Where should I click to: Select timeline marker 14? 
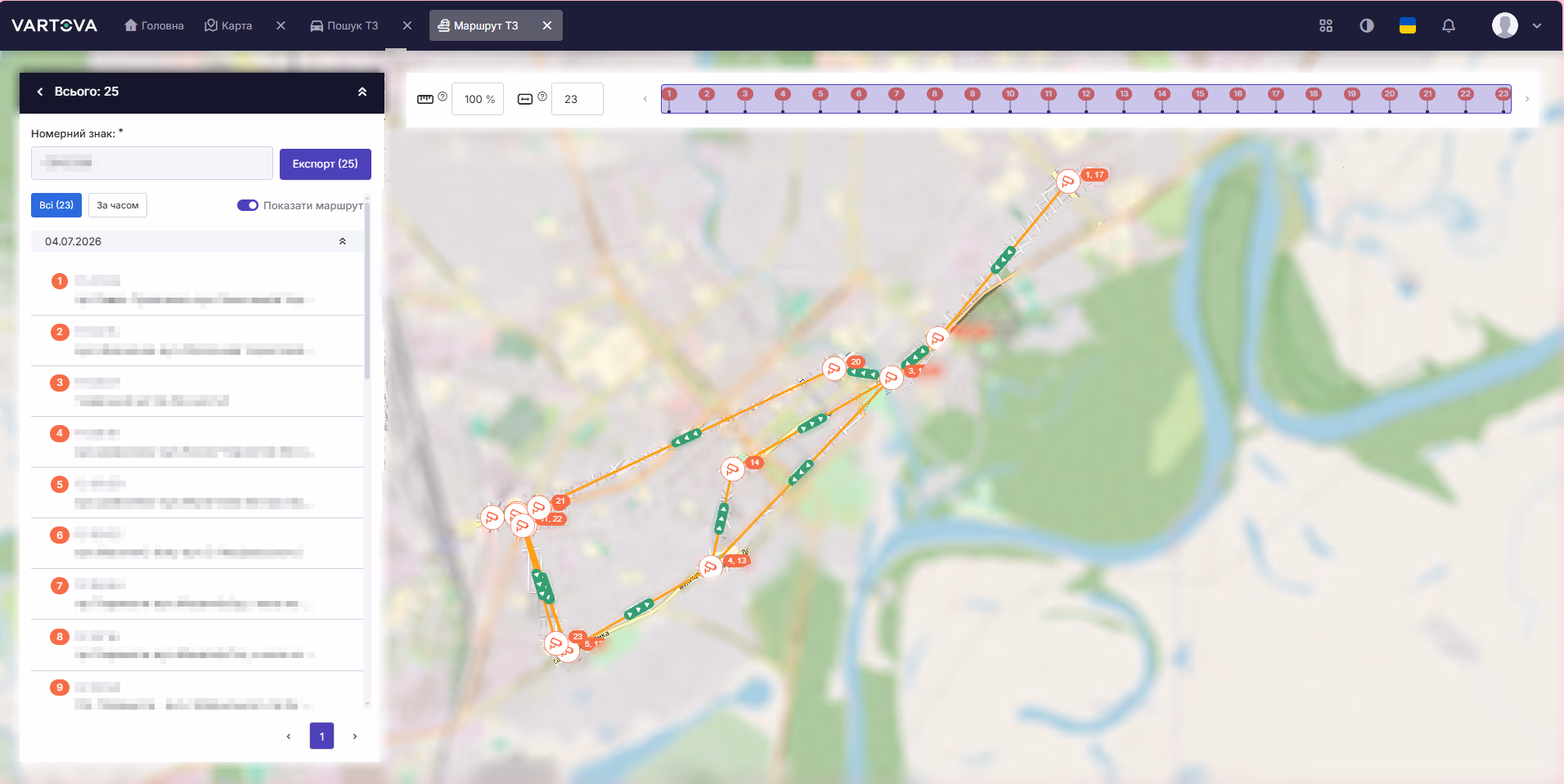tap(1162, 94)
